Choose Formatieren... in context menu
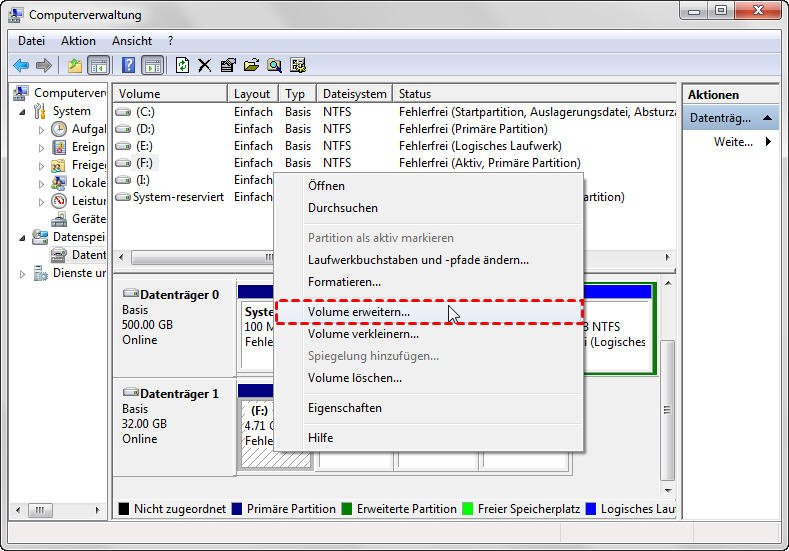Screen dimensions: 789x551 [430, 282]
